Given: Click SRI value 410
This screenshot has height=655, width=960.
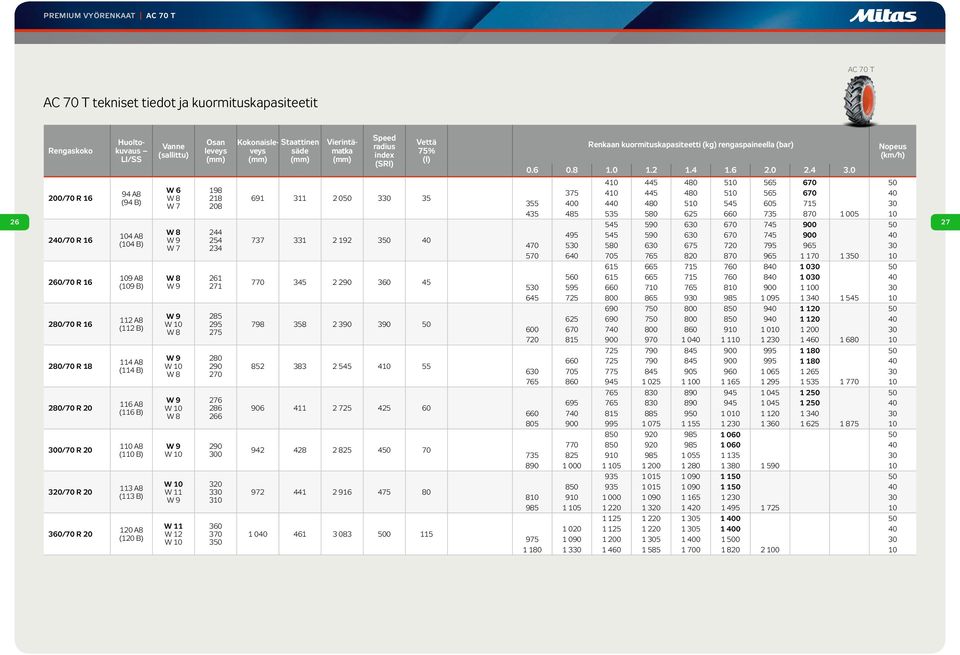Looking at the screenshot, I should pyautogui.click(x=384, y=366).
